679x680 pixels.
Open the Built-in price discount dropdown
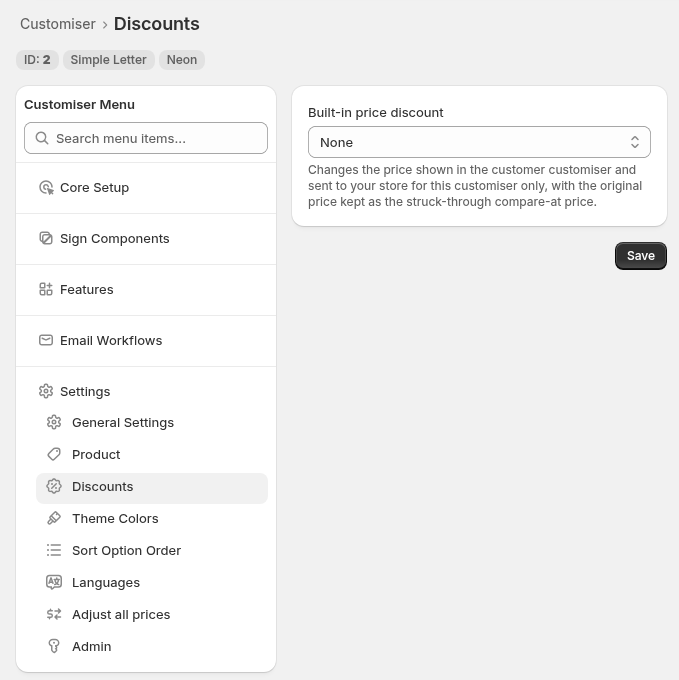click(x=479, y=142)
